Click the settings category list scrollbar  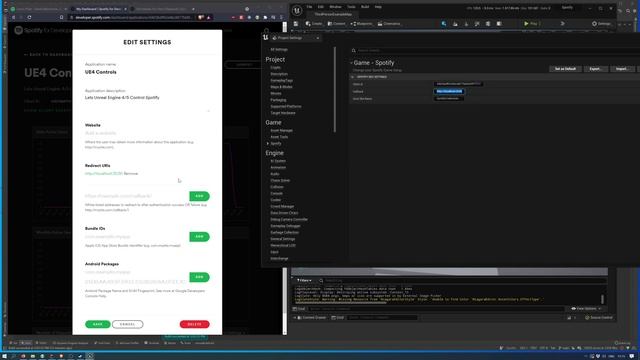pyautogui.click(x=335, y=89)
